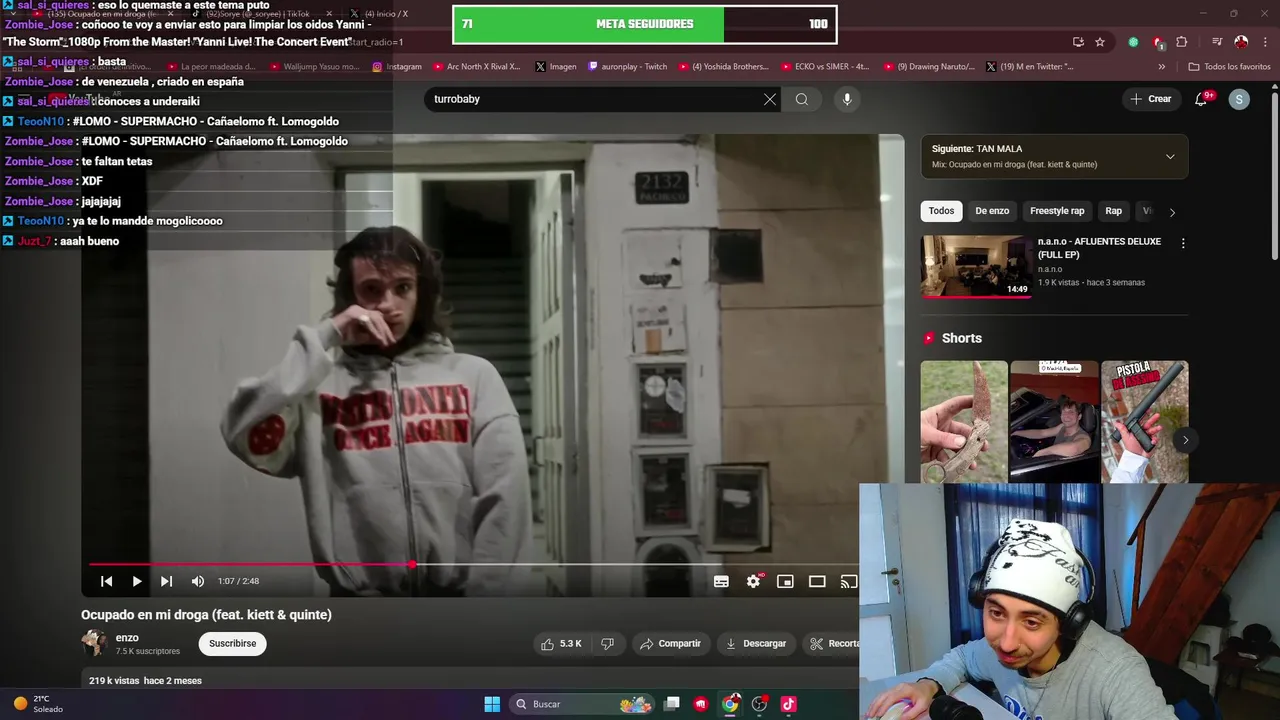This screenshot has height=720, width=1280.
Task: Show more filter chips with arrow
Action: [1172, 211]
